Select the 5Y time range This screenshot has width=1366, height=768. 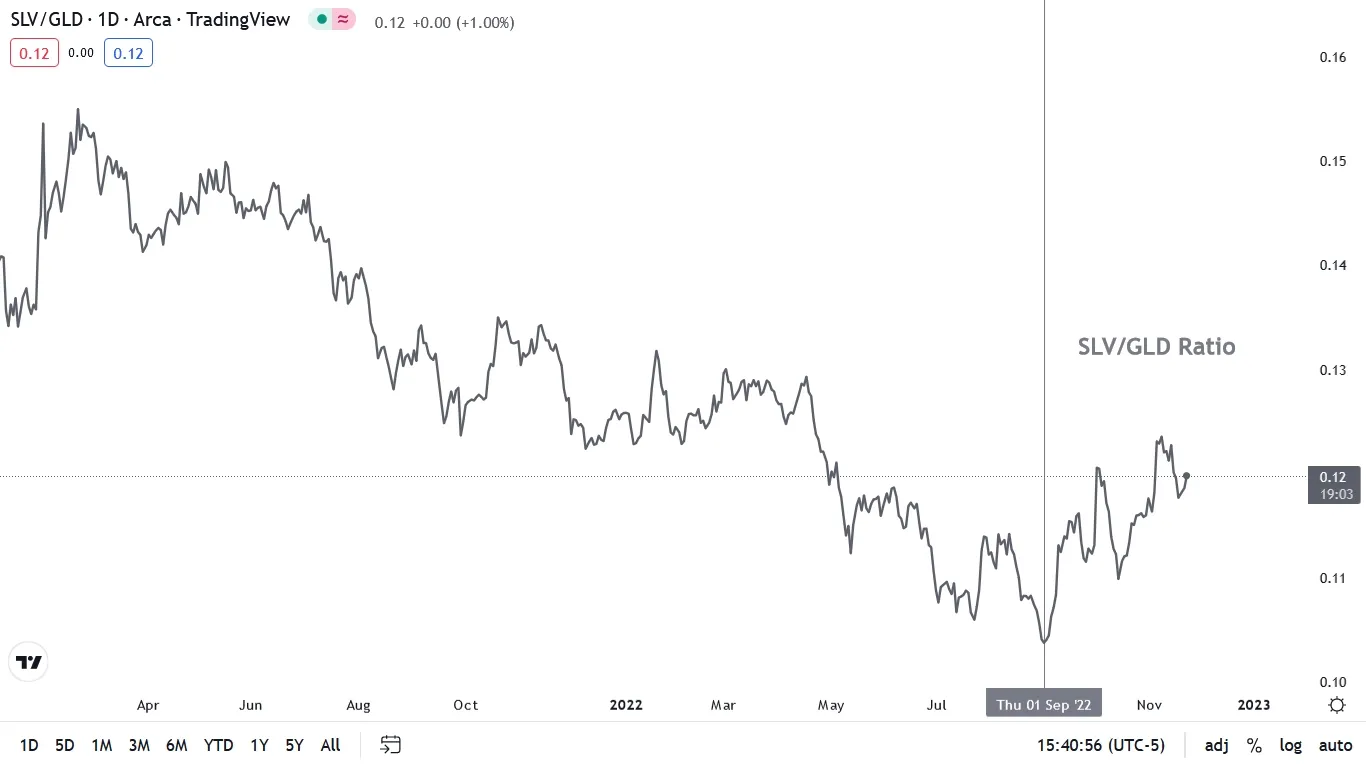[x=294, y=745]
